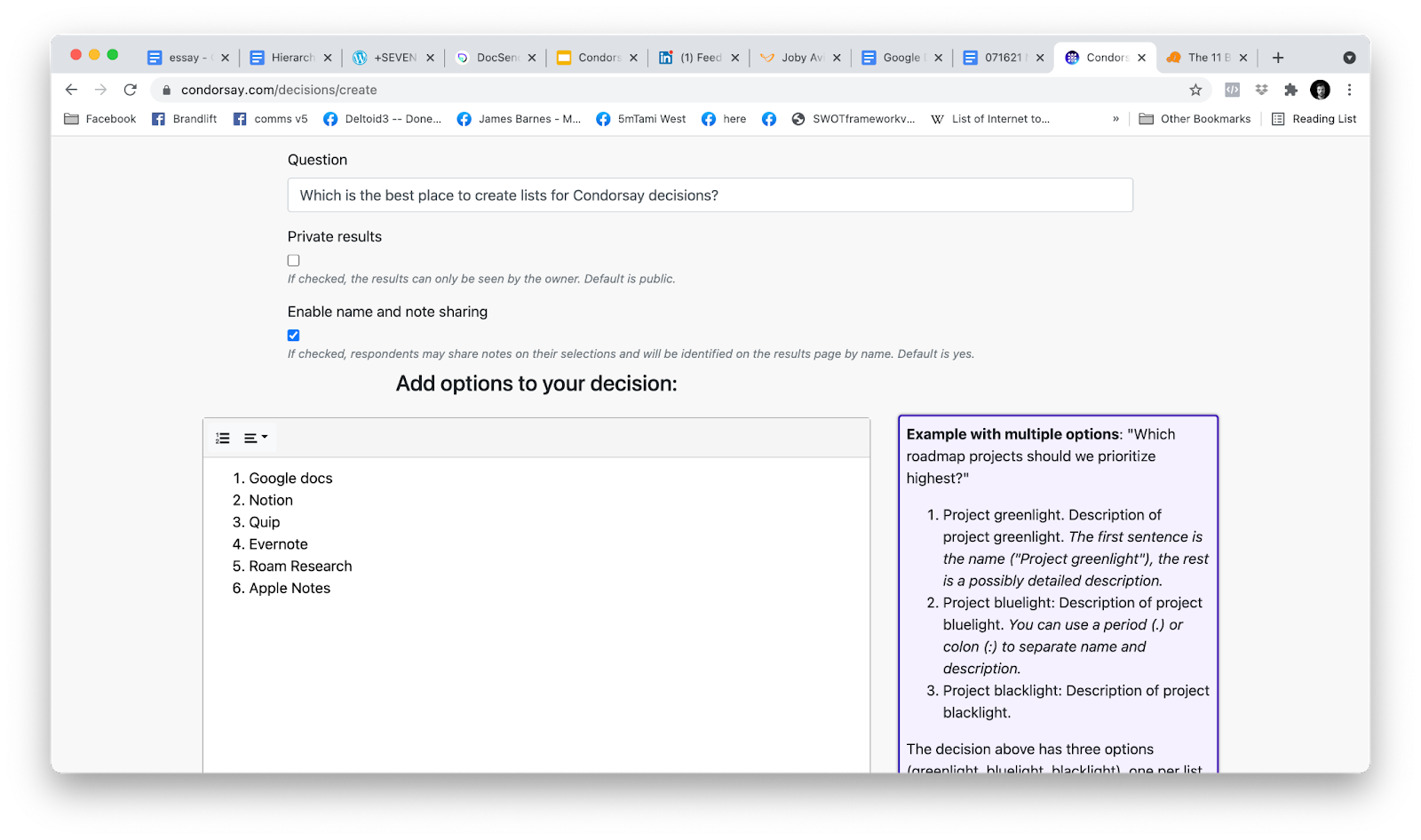1421x840 pixels.
Task: Click the 'Google docs' list item
Action: coord(290,479)
